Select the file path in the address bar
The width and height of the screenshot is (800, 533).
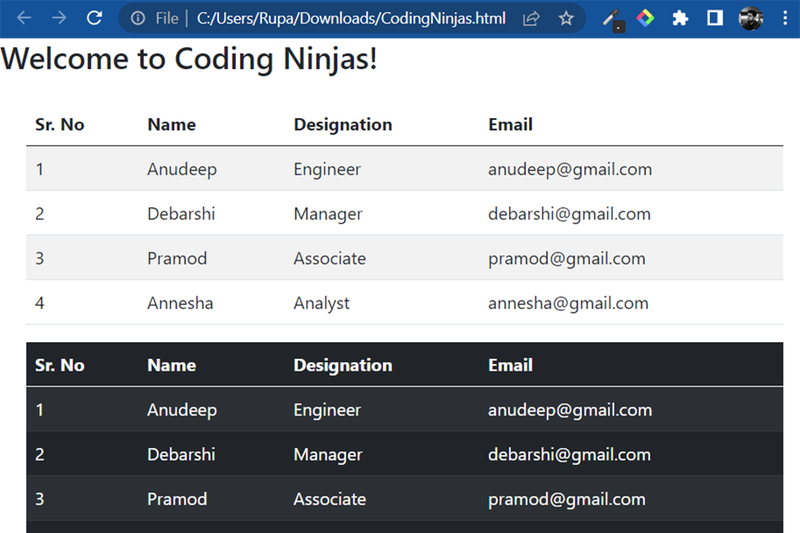tap(351, 18)
